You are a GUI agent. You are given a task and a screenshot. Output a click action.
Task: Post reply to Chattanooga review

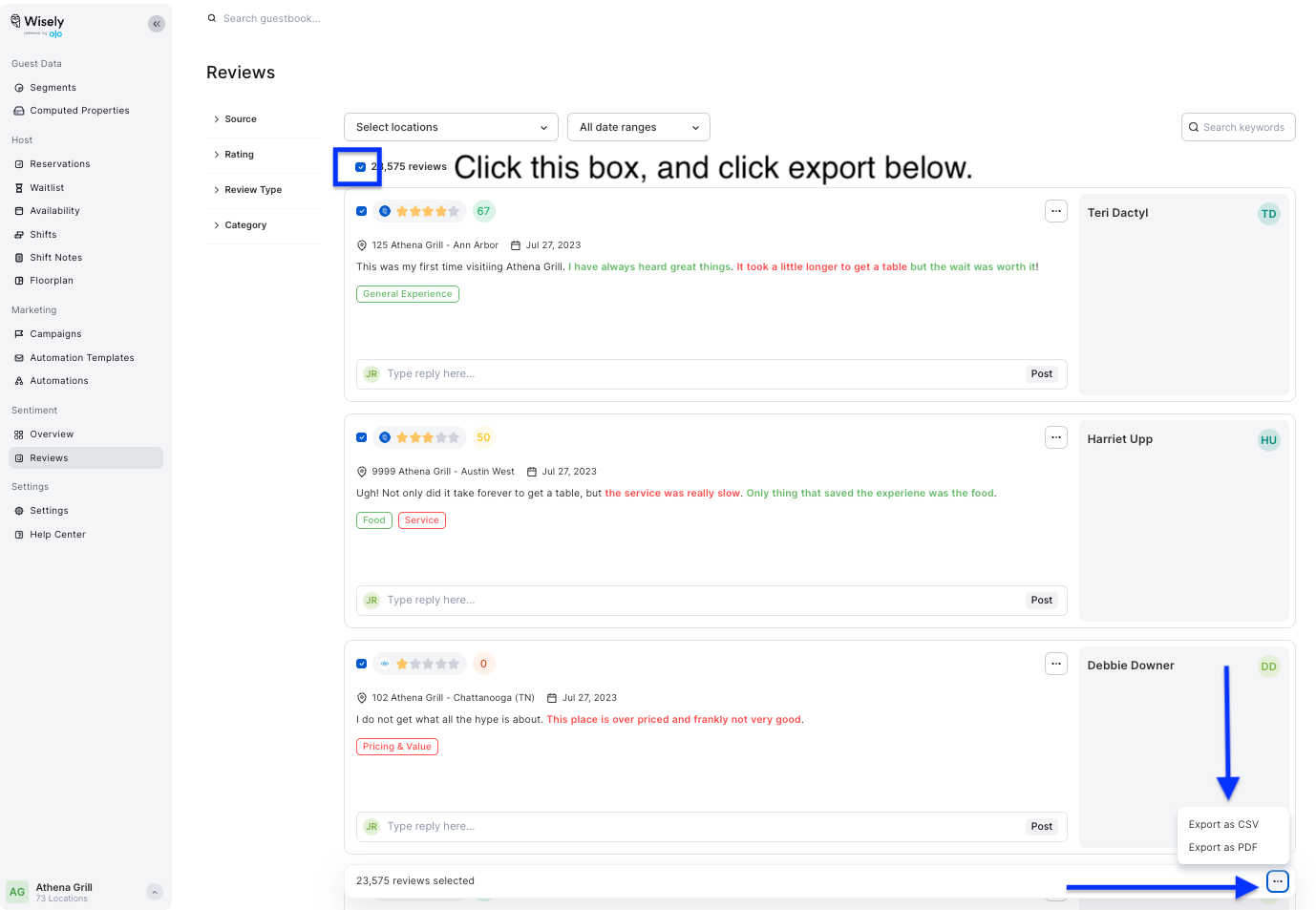pos(1041,827)
